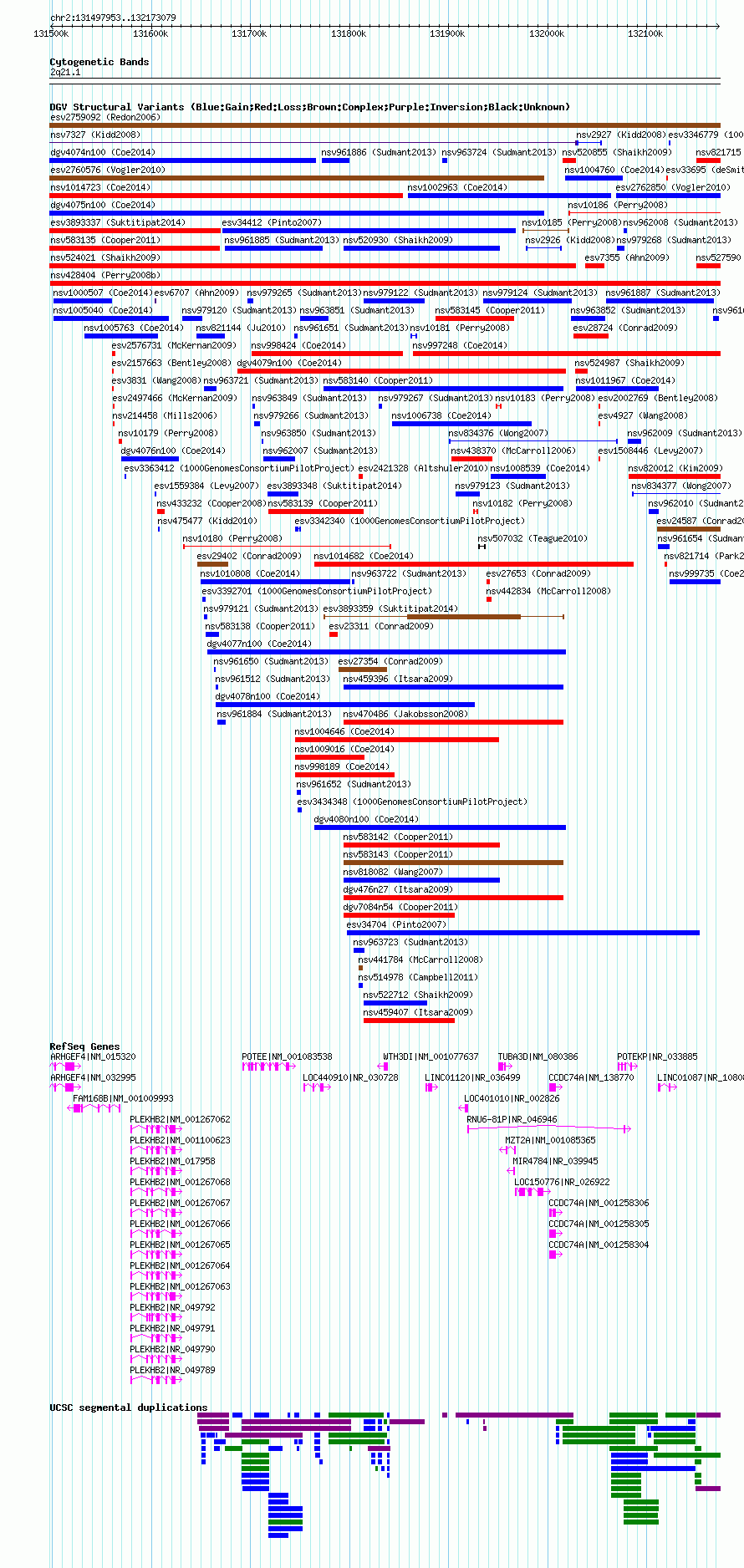Screen dimensions: 744x1568
Task: Click nsv1002963 (Coe2014) variant label
Action: click(457, 187)
